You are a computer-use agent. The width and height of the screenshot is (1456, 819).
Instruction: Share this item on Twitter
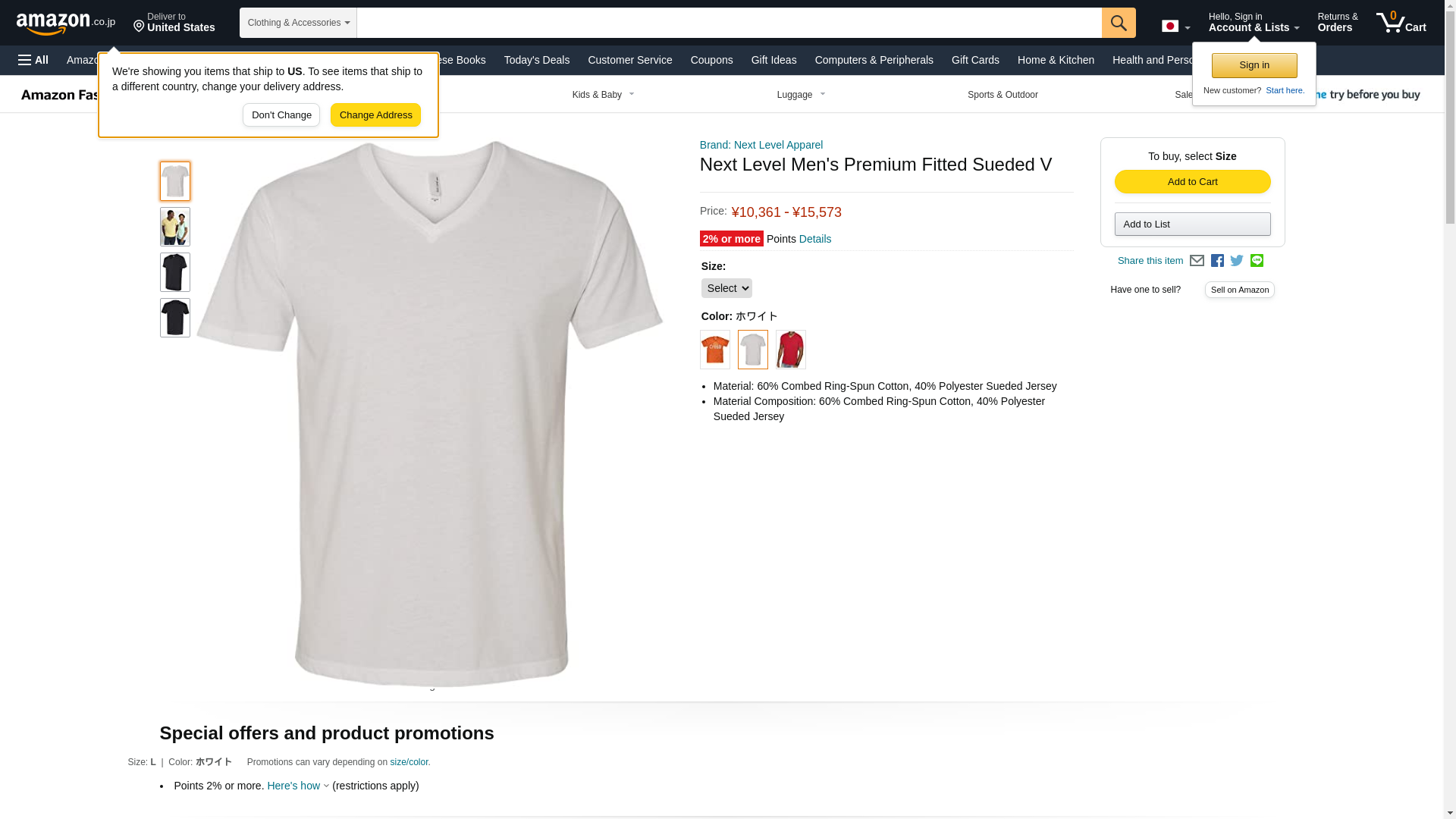[1237, 261]
